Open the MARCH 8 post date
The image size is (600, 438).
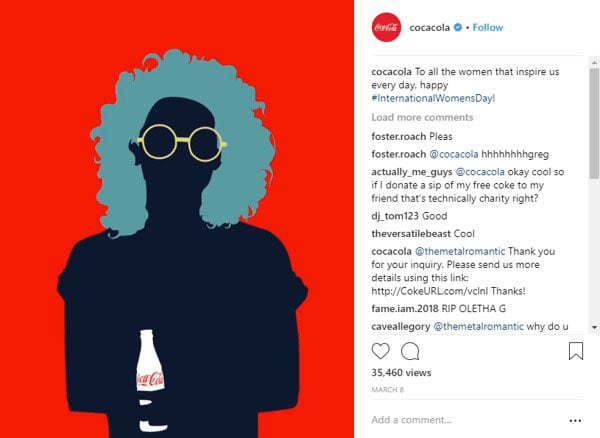pos(387,390)
